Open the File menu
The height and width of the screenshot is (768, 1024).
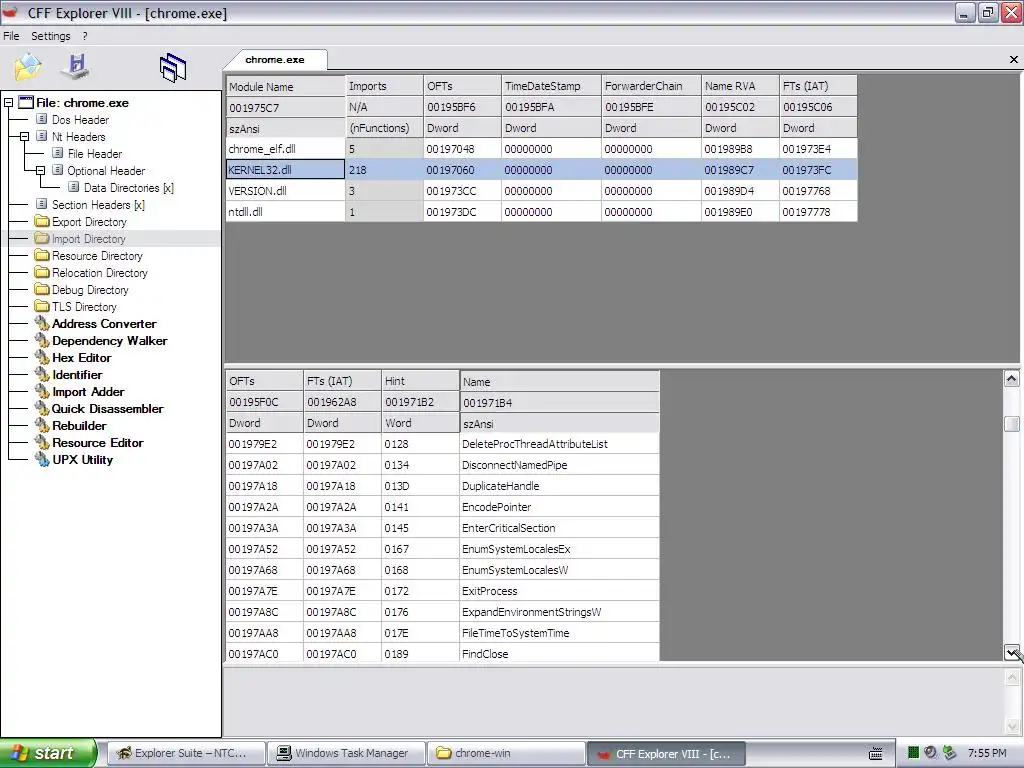coord(11,36)
